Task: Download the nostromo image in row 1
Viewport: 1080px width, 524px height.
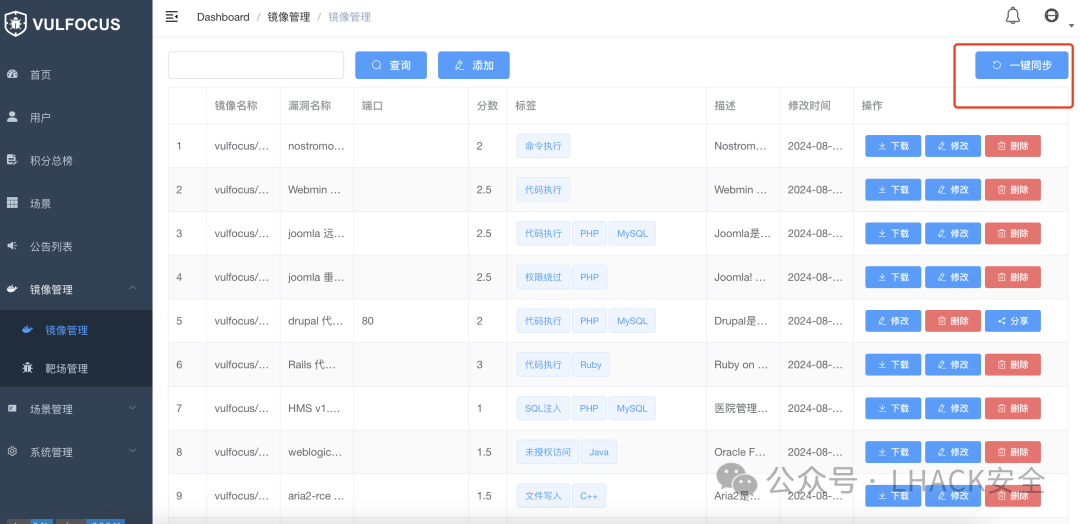Action: [x=893, y=146]
